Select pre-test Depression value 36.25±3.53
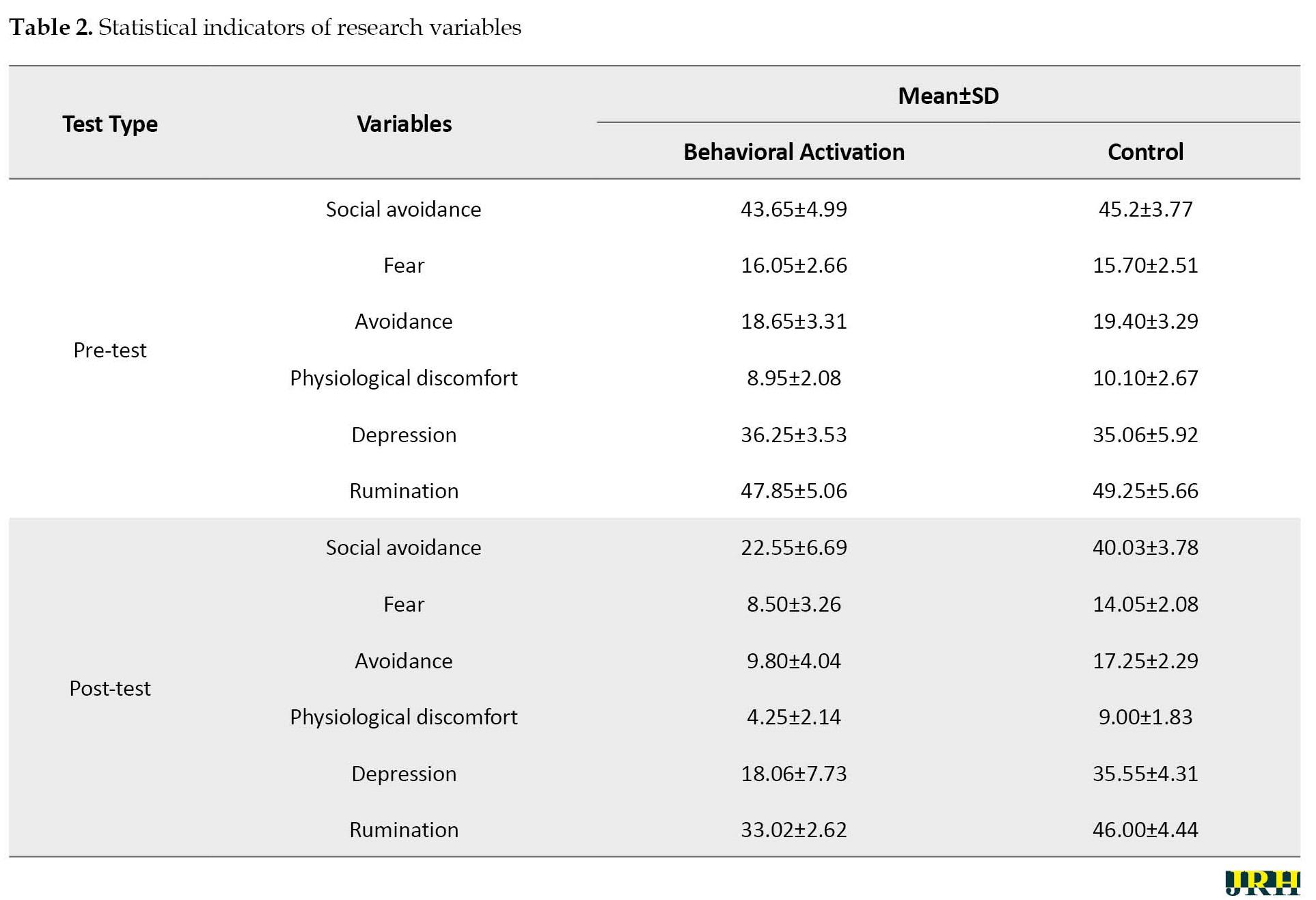 point(794,435)
